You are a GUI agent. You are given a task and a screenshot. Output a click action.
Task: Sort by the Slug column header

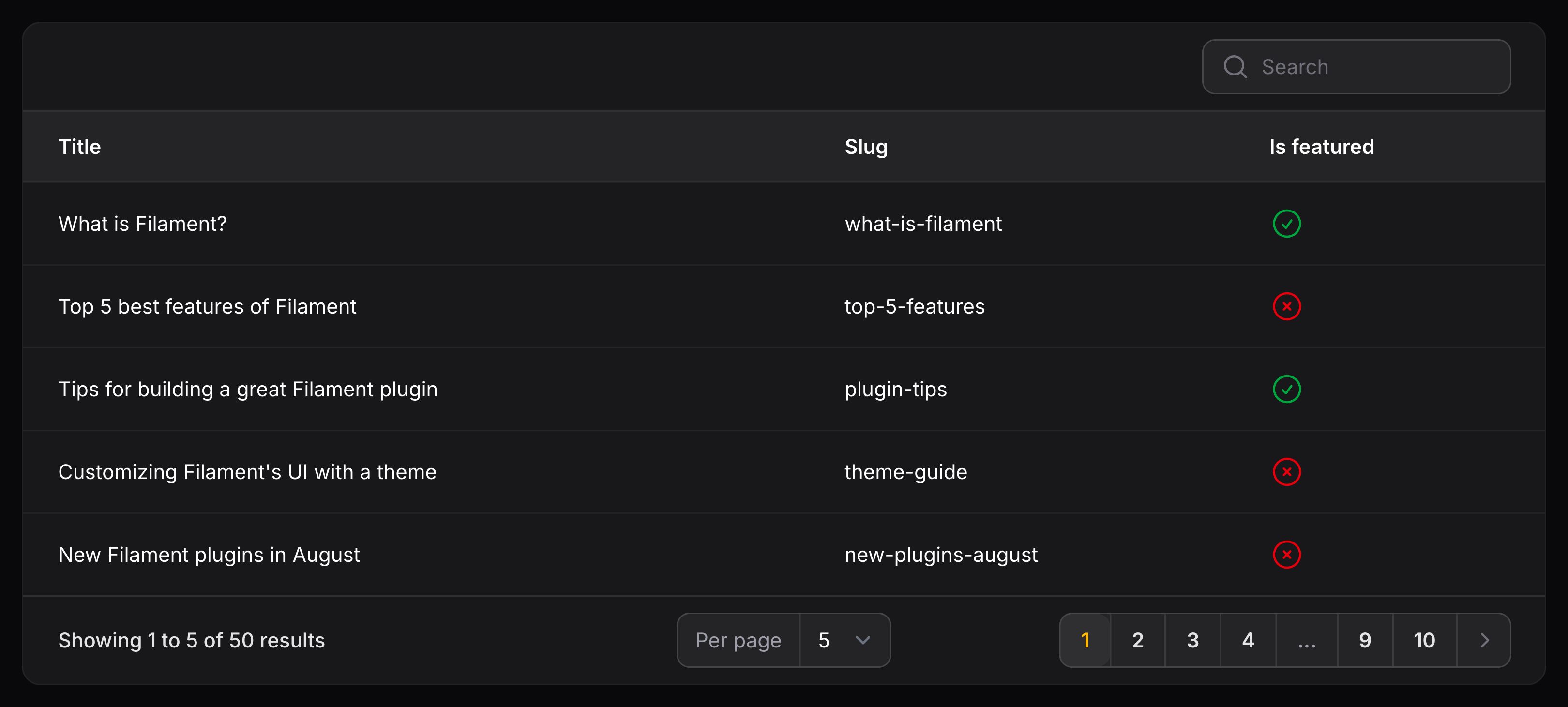coord(866,146)
